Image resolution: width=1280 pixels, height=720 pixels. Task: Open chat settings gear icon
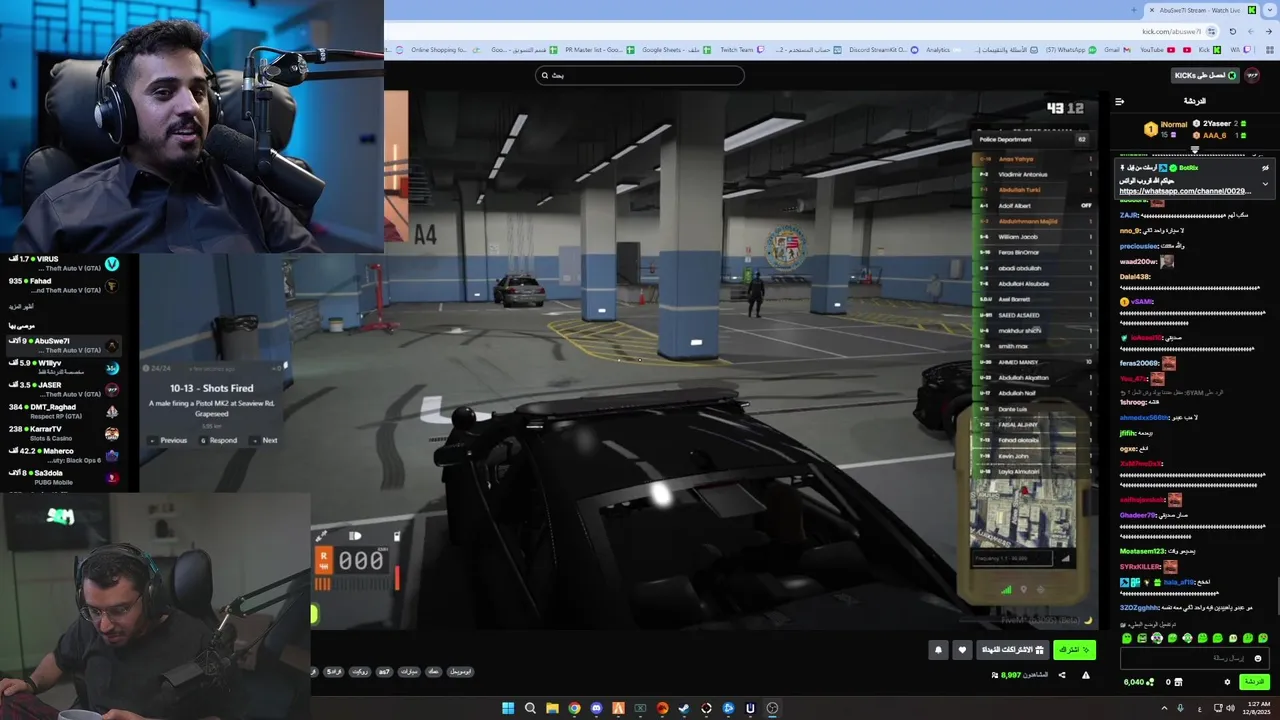1227,682
